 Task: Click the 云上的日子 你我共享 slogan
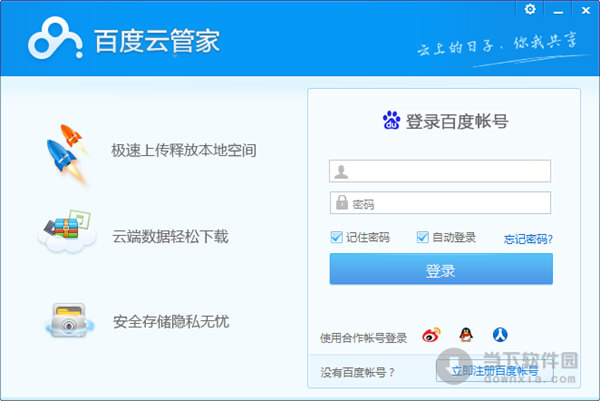[x=497, y=45]
